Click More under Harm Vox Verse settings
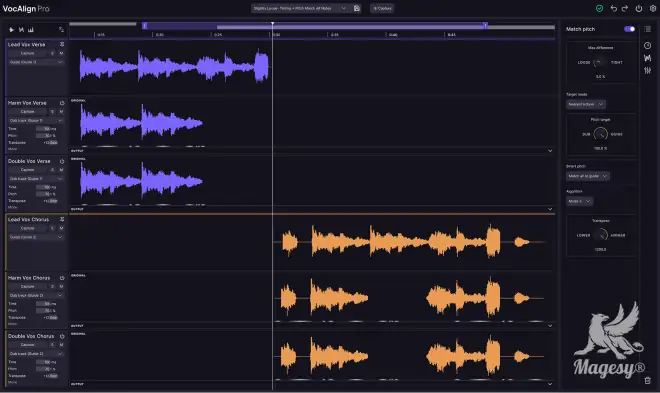Viewport: 660px width, 393px height. pos(13,149)
